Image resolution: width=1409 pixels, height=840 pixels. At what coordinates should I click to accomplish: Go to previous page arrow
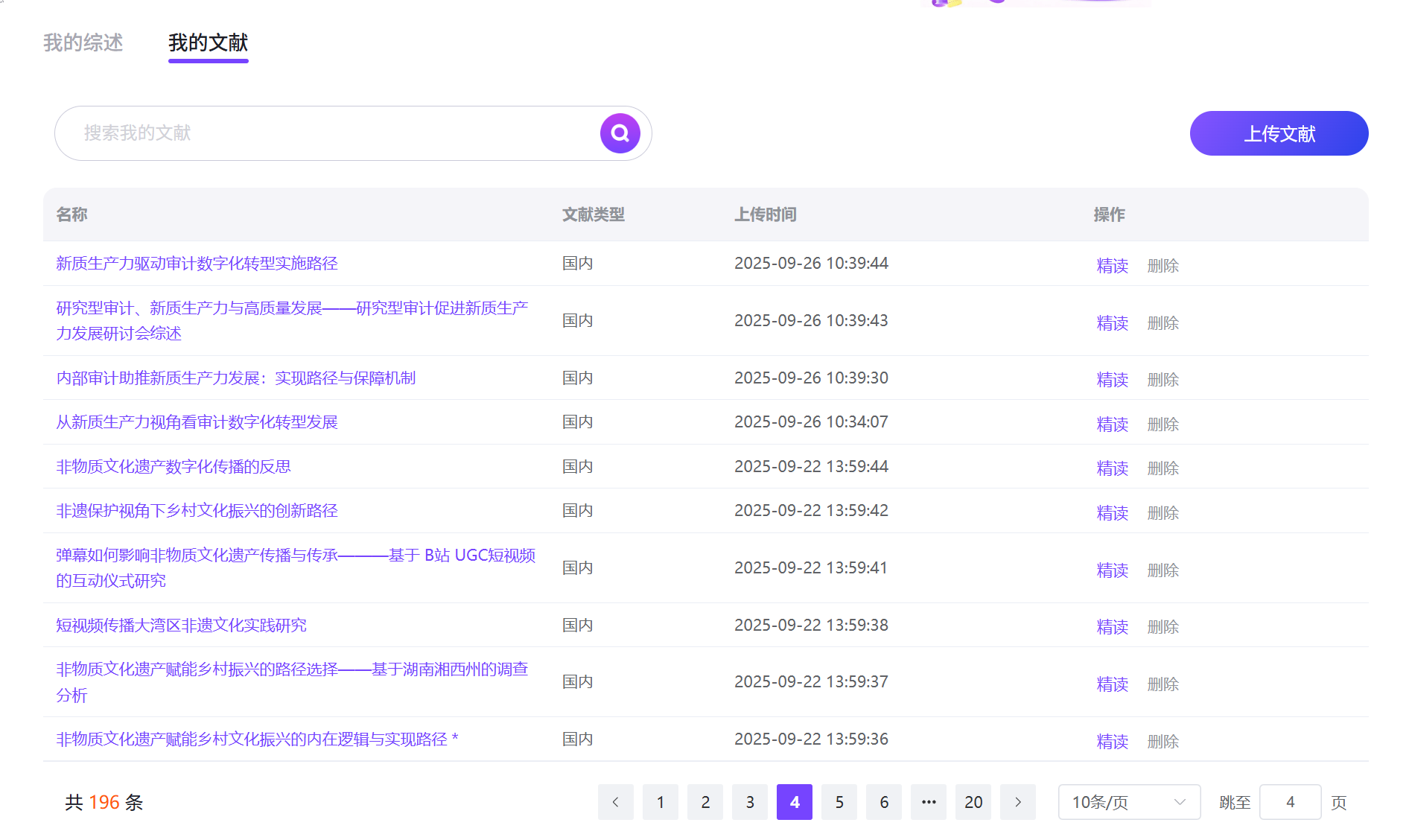615,802
